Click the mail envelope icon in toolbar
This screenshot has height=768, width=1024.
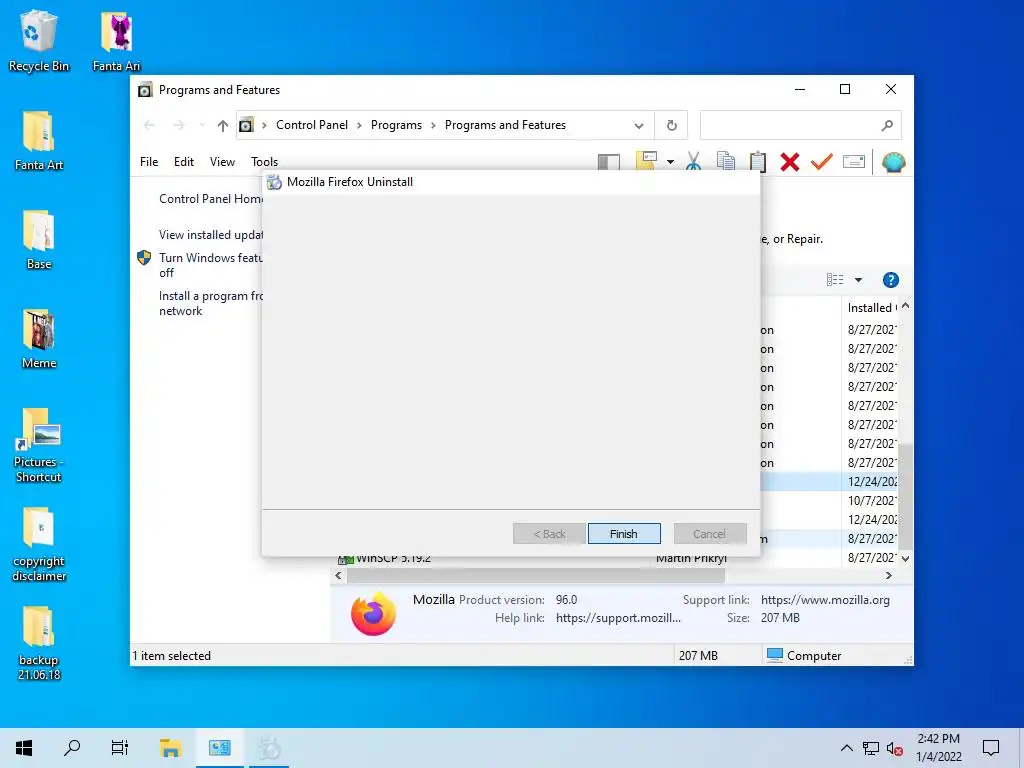pyautogui.click(x=854, y=161)
